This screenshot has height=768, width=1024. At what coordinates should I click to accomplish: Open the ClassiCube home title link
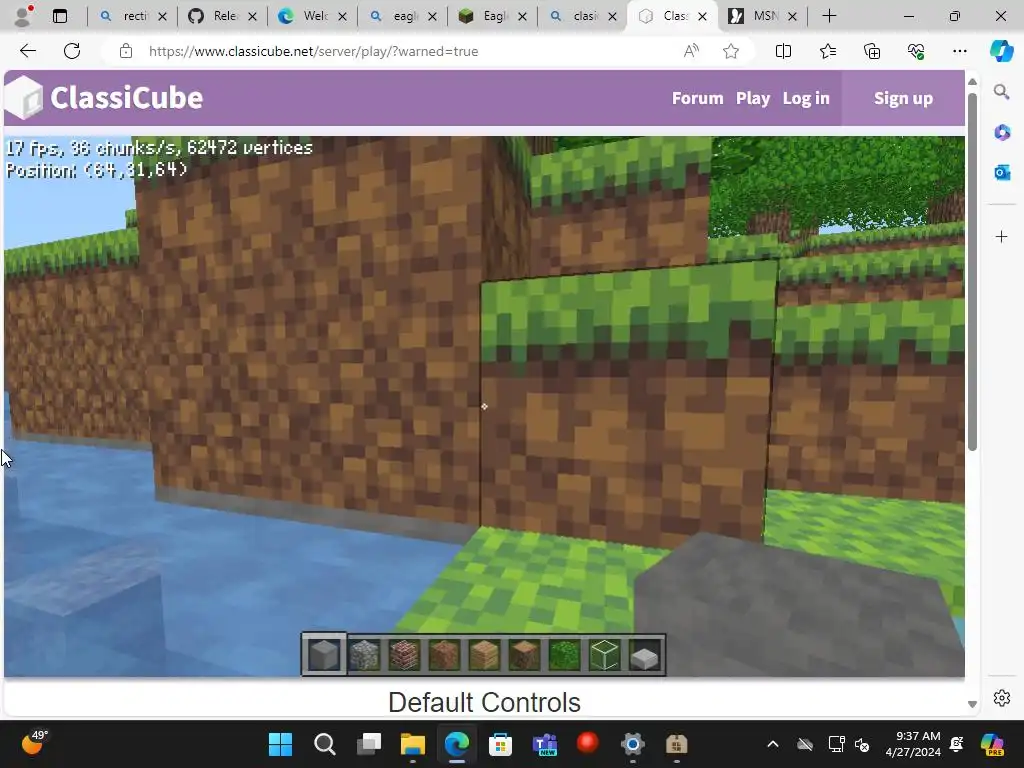(127, 98)
